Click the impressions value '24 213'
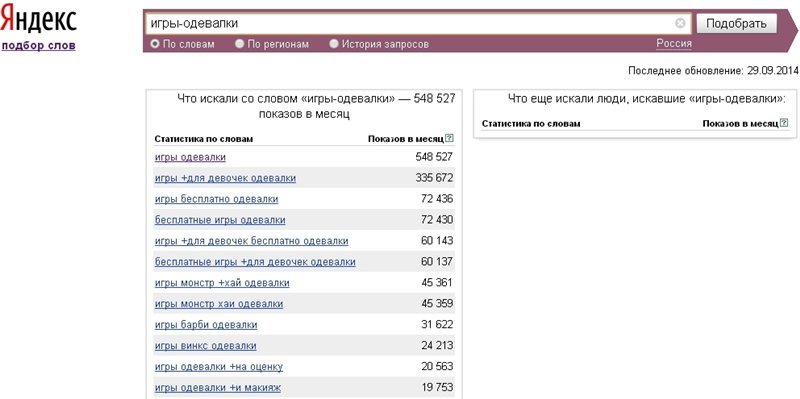Screen dimensions: 800x399 pyautogui.click(x=437, y=345)
